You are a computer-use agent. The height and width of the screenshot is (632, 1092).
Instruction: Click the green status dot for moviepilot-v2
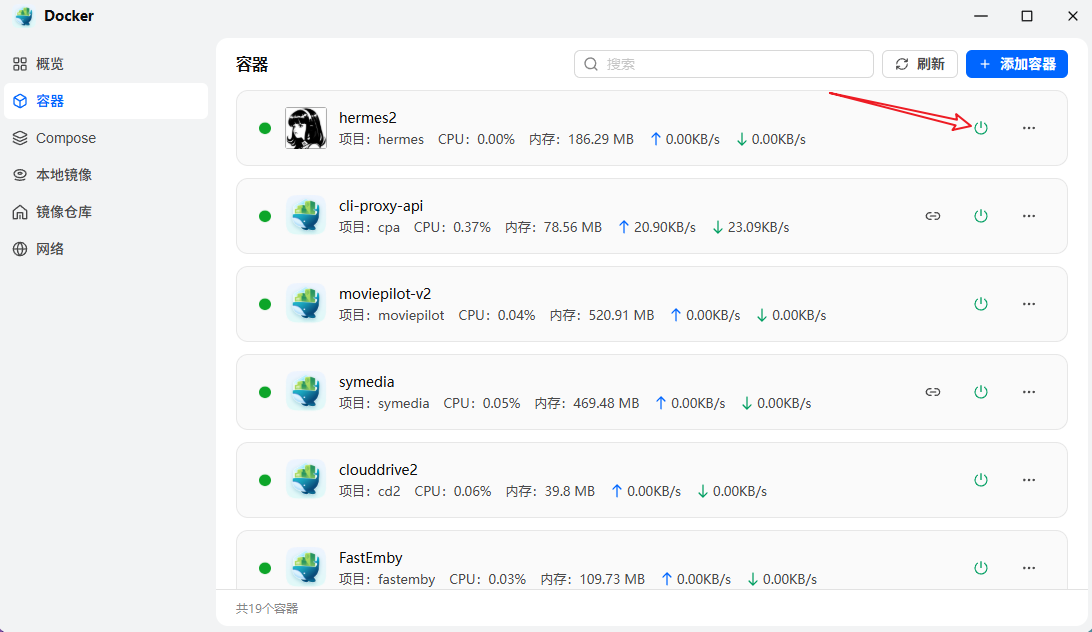pyautogui.click(x=265, y=304)
